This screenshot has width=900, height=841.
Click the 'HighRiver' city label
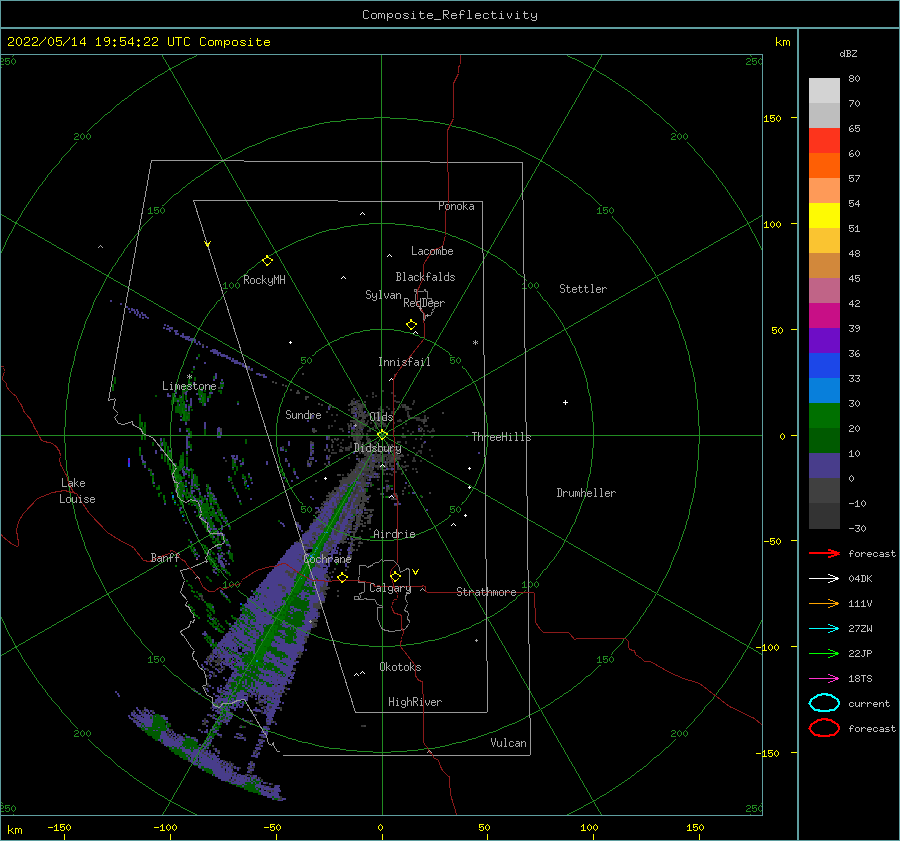[415, 702]
